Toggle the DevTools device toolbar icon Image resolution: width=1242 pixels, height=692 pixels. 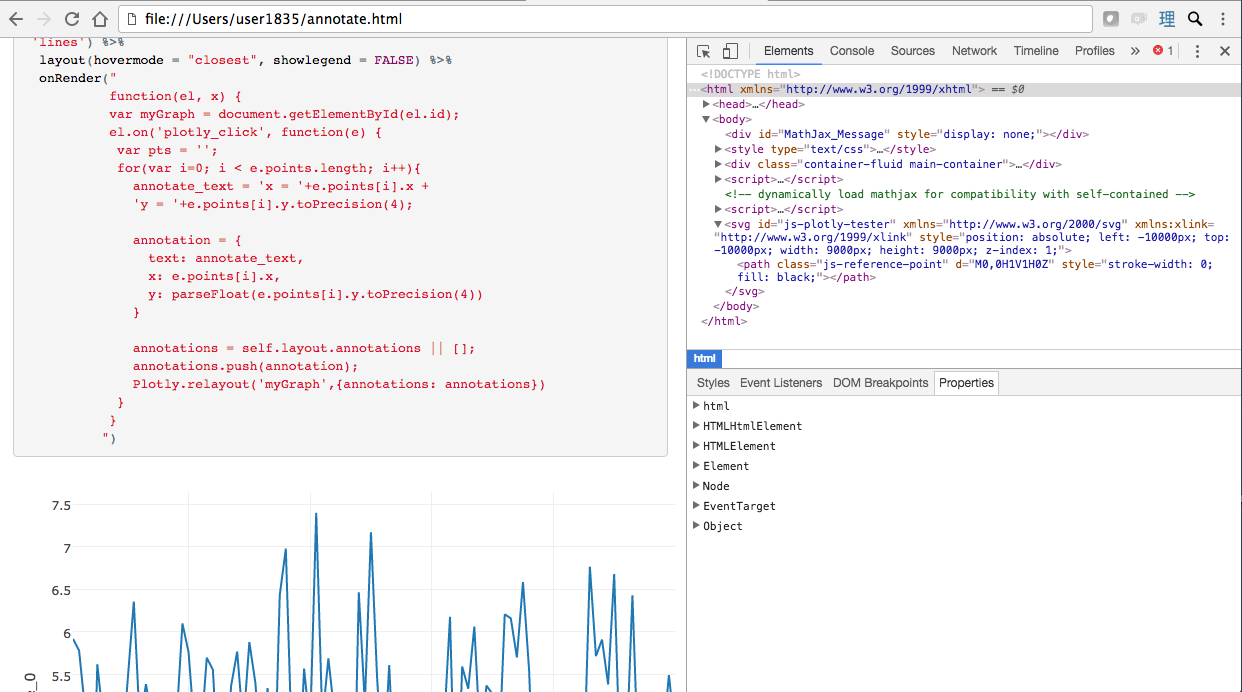730,51
